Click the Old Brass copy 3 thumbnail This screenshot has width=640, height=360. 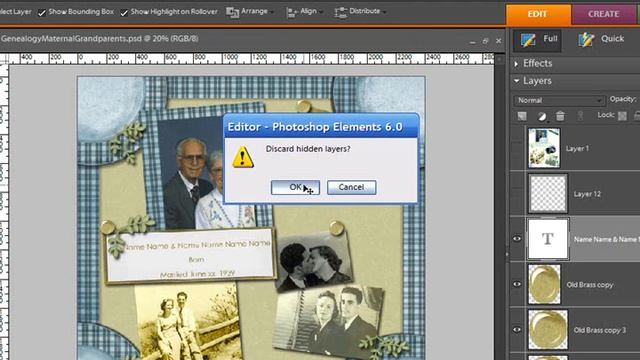pyautogui.click(x=548, y=330)
